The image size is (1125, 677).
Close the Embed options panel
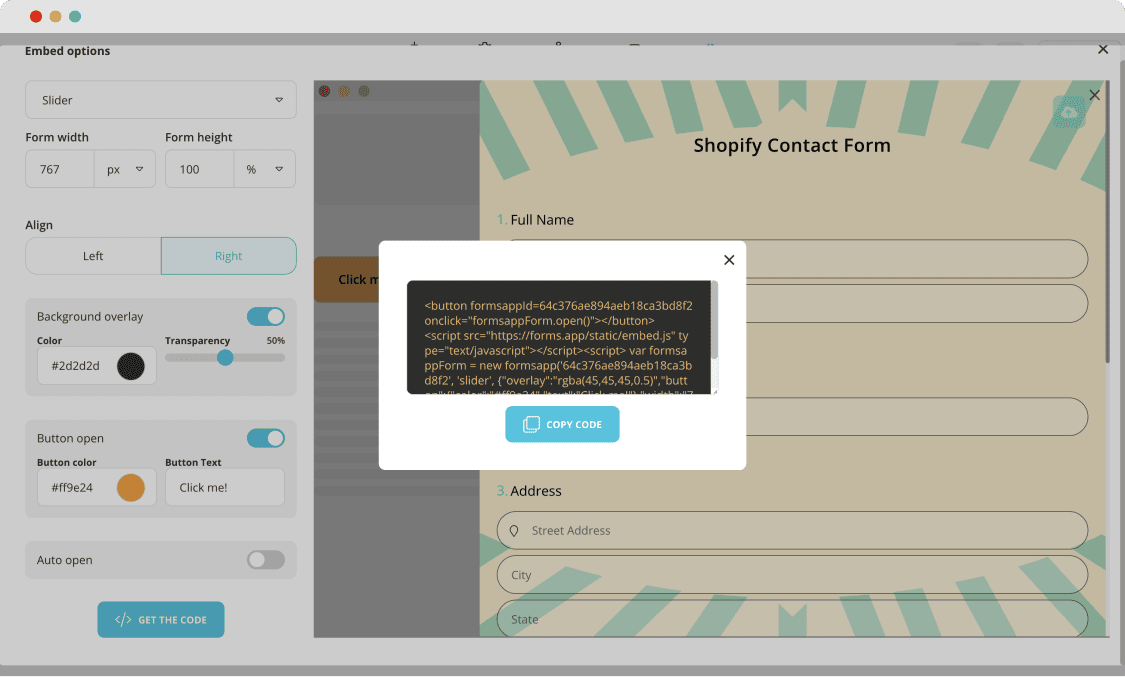(x=1103, y=49)
